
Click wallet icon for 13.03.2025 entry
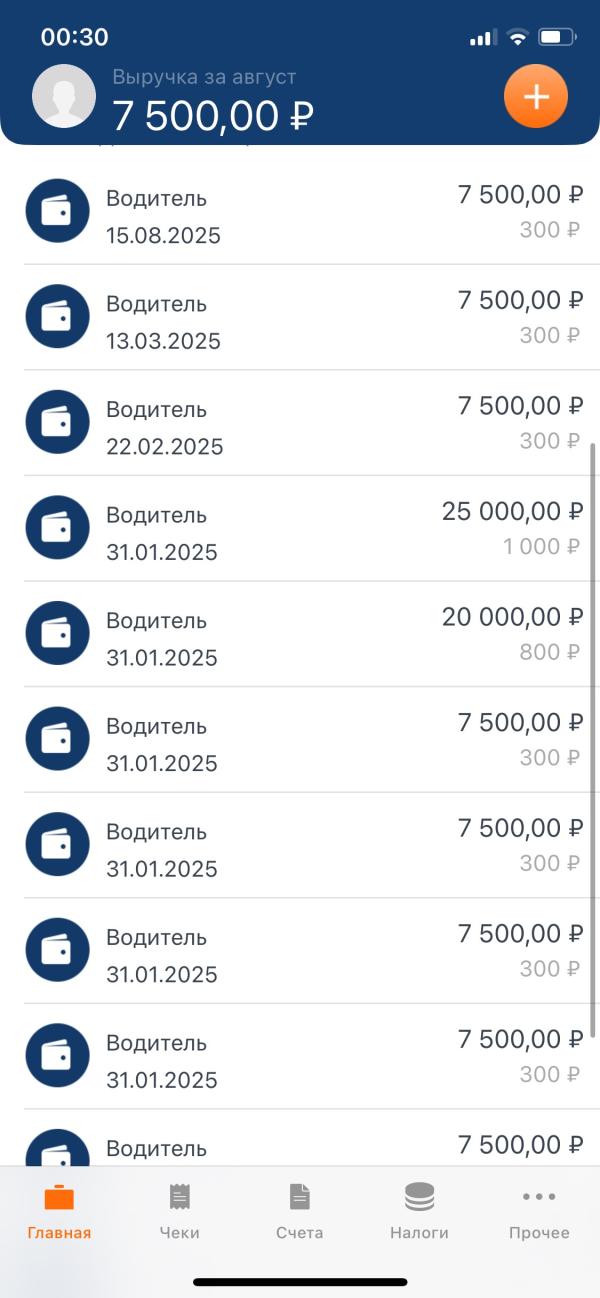pyautogui.click(x=57, y=317)
